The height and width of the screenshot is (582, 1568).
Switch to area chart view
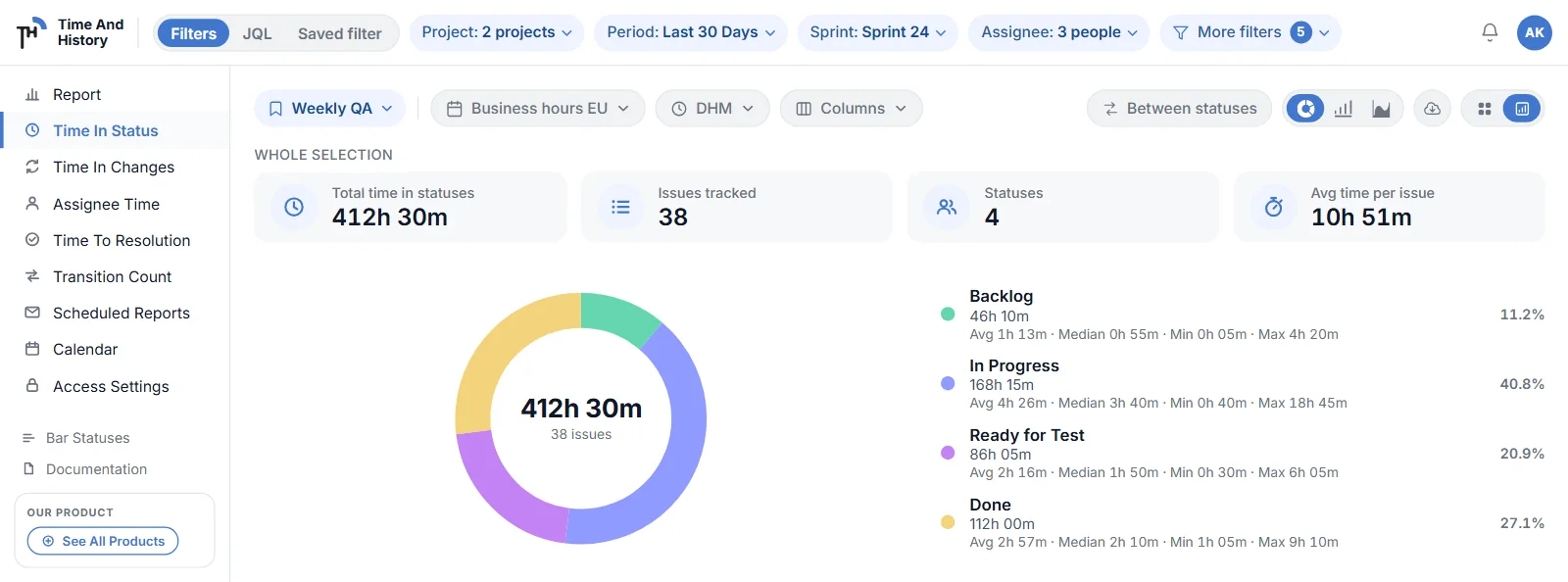(x=1381, y=109)
